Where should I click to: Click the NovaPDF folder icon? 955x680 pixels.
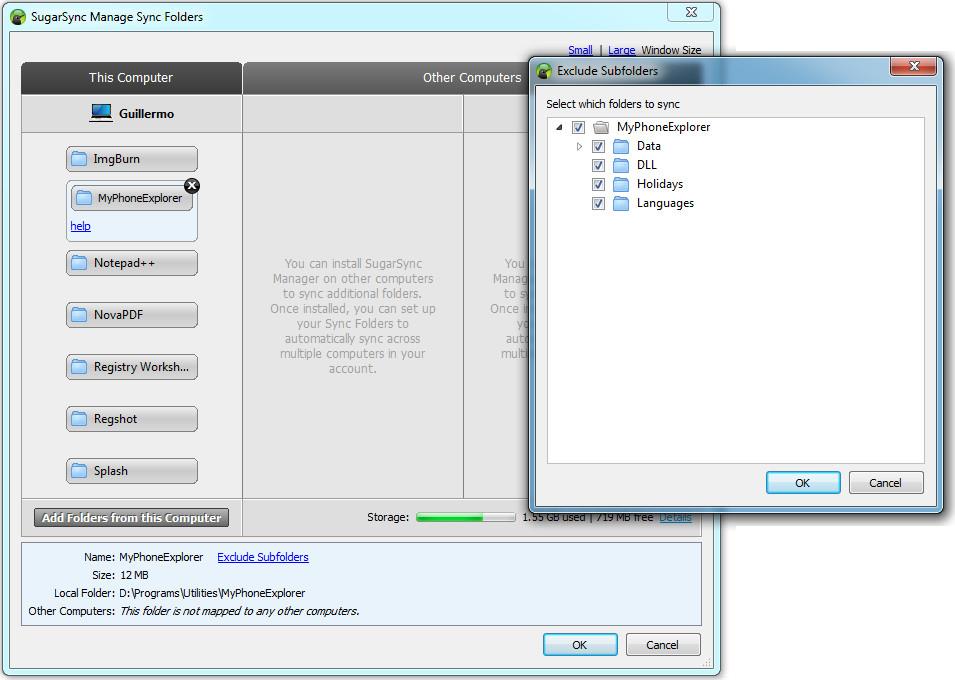tap(79, 315)
